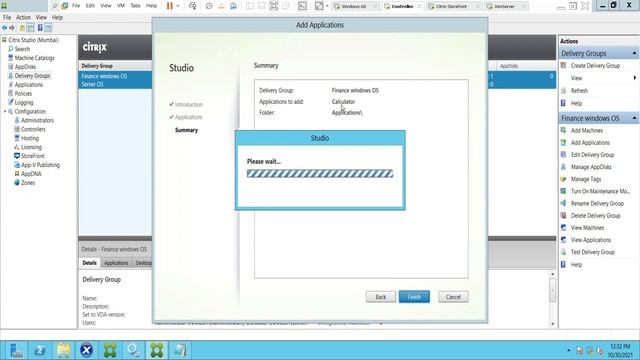Click the blue Help icon in console toolbar

point(40,28)
